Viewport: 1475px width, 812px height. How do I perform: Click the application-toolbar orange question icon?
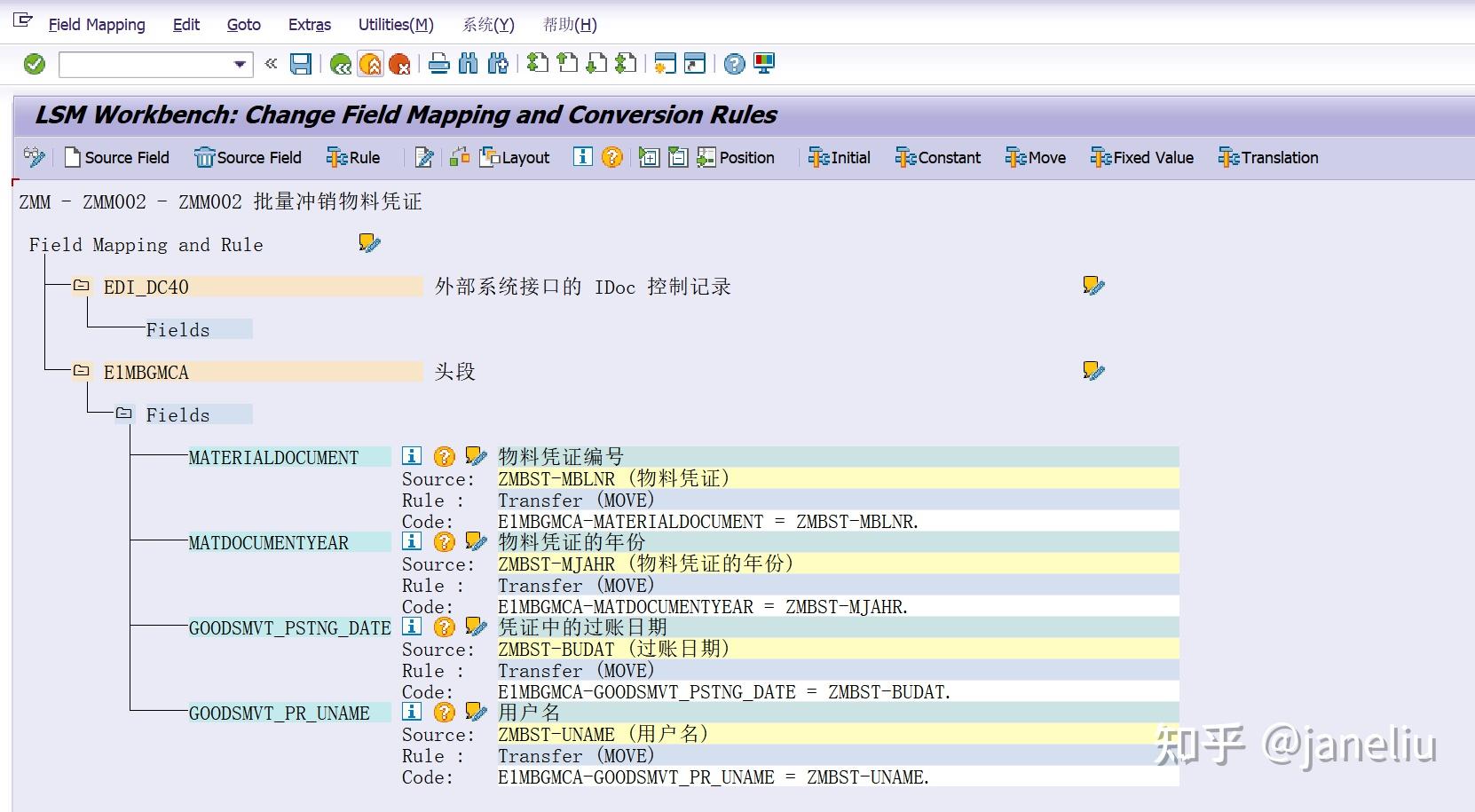click(x=611, y=157)
